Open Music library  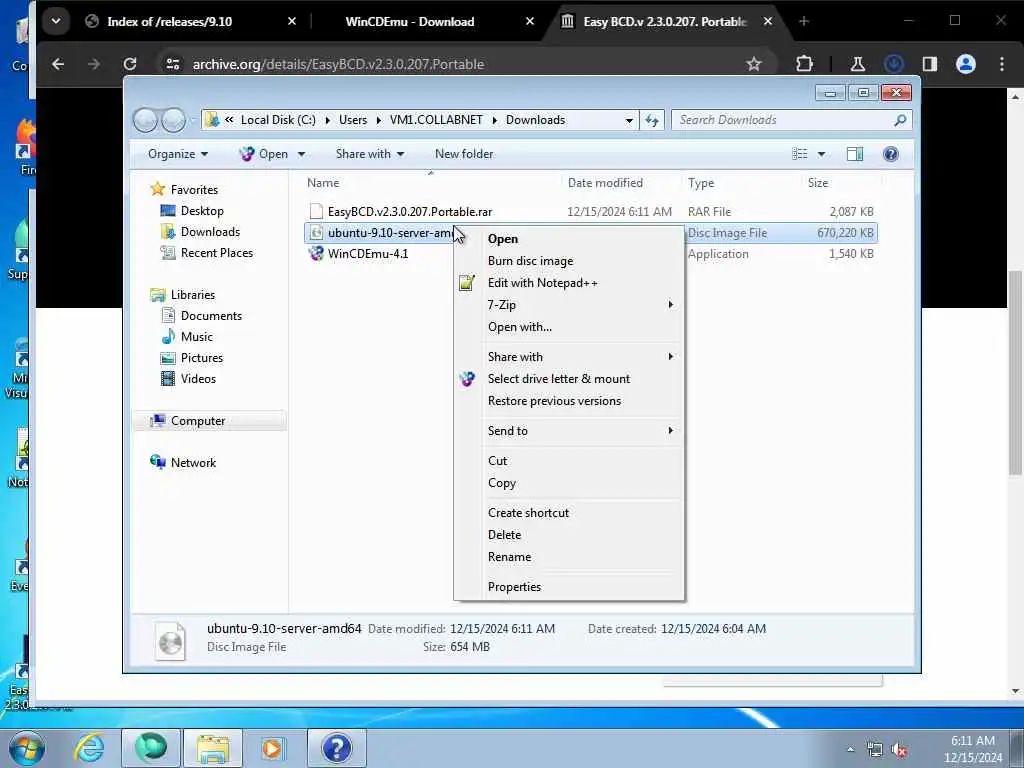click(197, 337)
